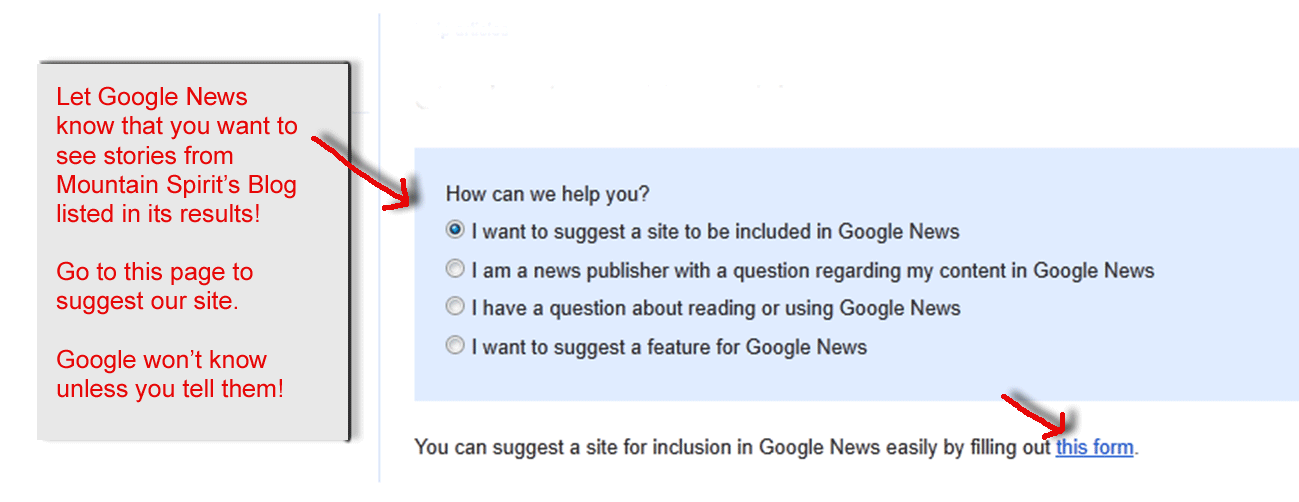1299x502 pixels.
Task: Enable the "suggest a feature" radio button
Action: (x=455, y=347)
